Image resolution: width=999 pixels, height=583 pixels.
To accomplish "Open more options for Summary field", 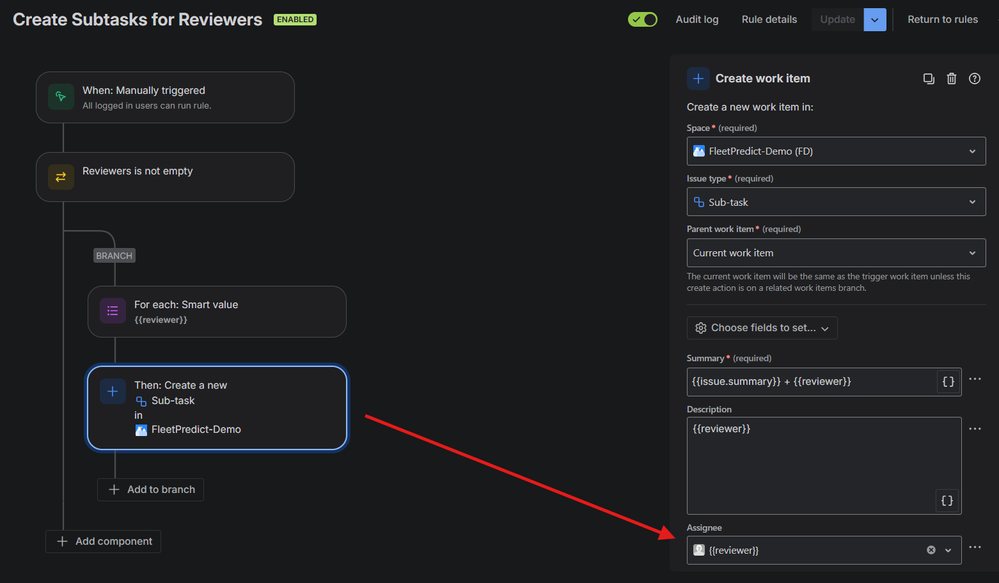I will pos(975,379).
